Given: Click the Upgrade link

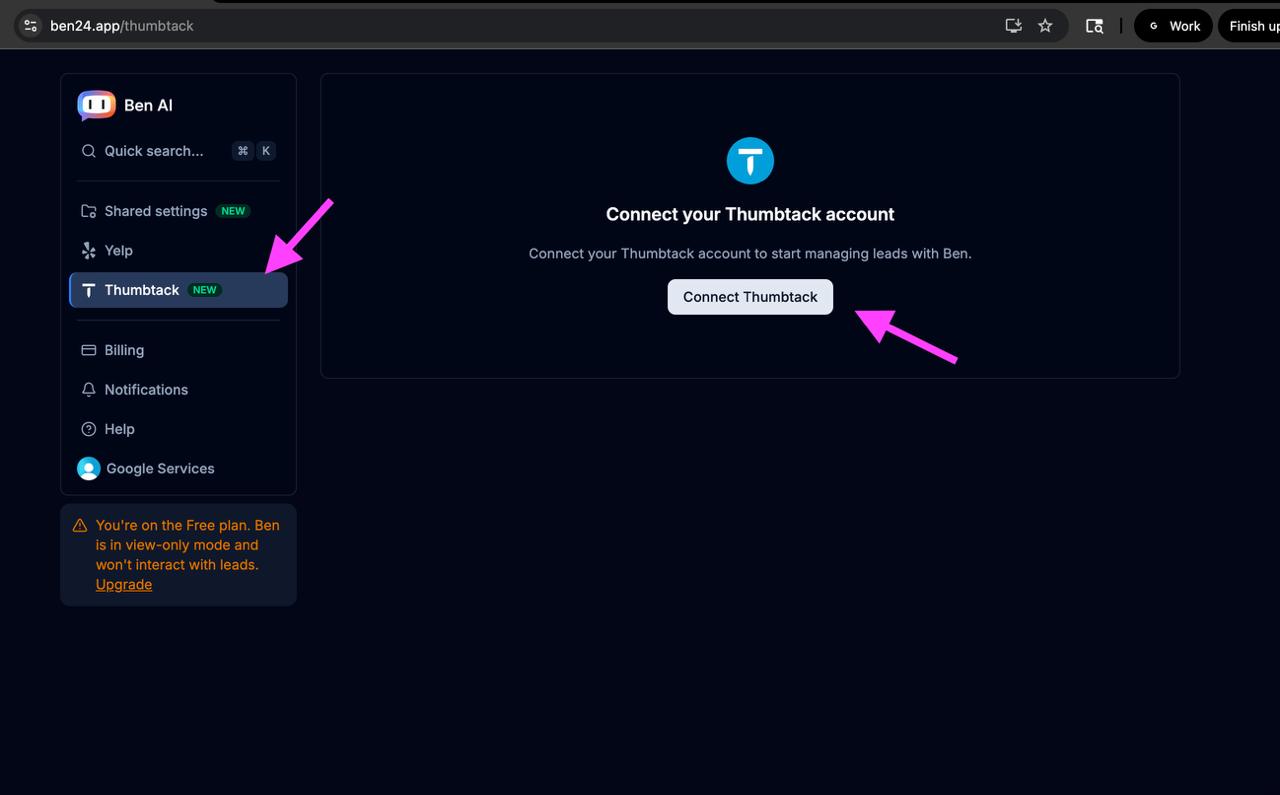Looking at the screenshot, I should tap(124, 585).
